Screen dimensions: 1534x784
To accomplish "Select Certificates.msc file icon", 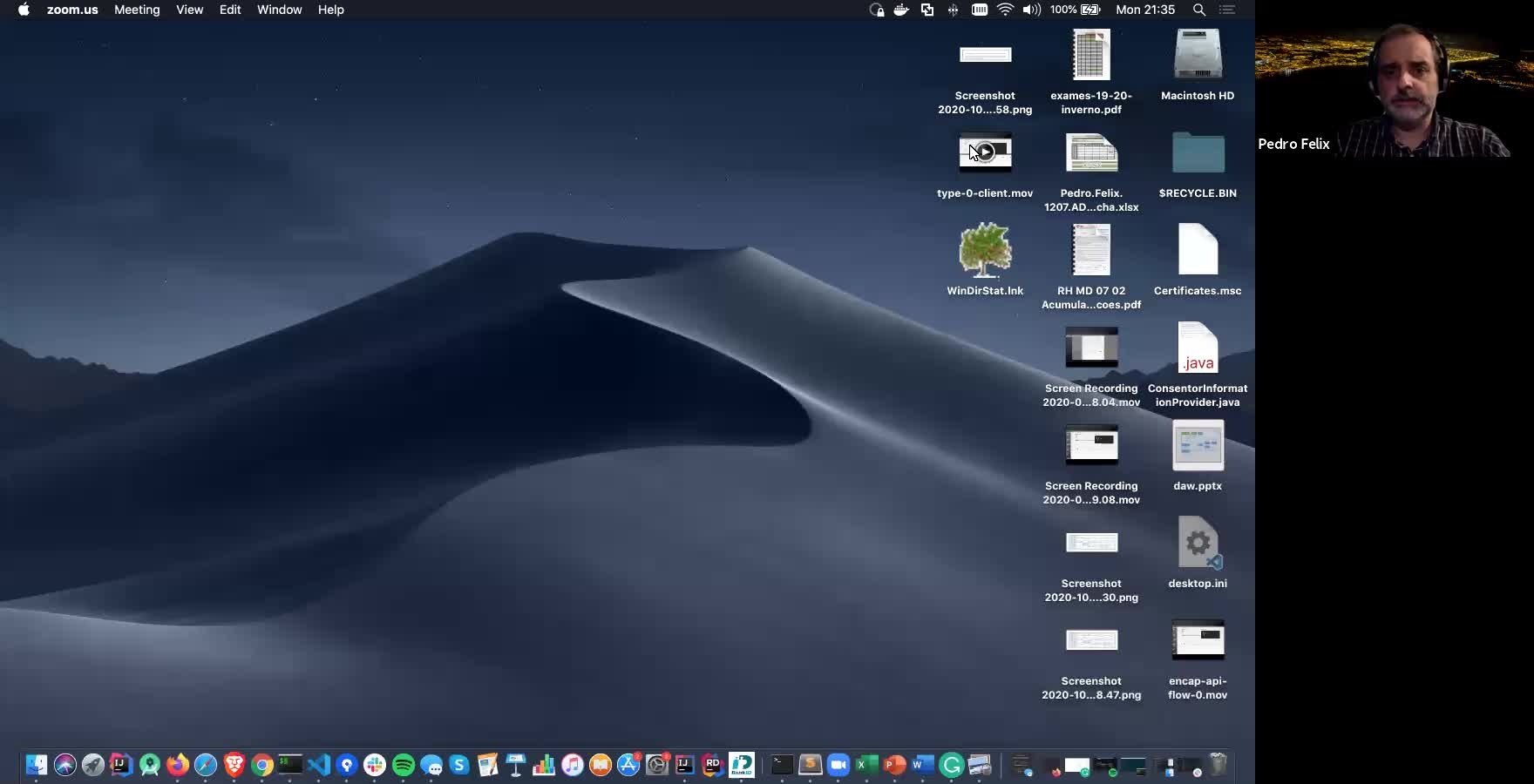I will tap(1198, 260).
